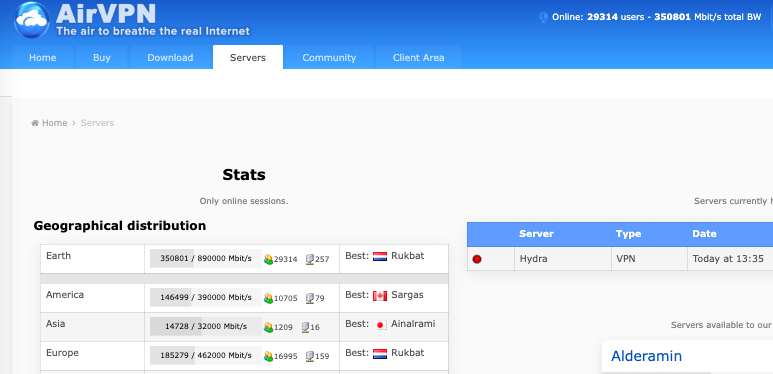
Task: Open the Client Area tab
Action: pyautogui.click(x=419, y=57)
